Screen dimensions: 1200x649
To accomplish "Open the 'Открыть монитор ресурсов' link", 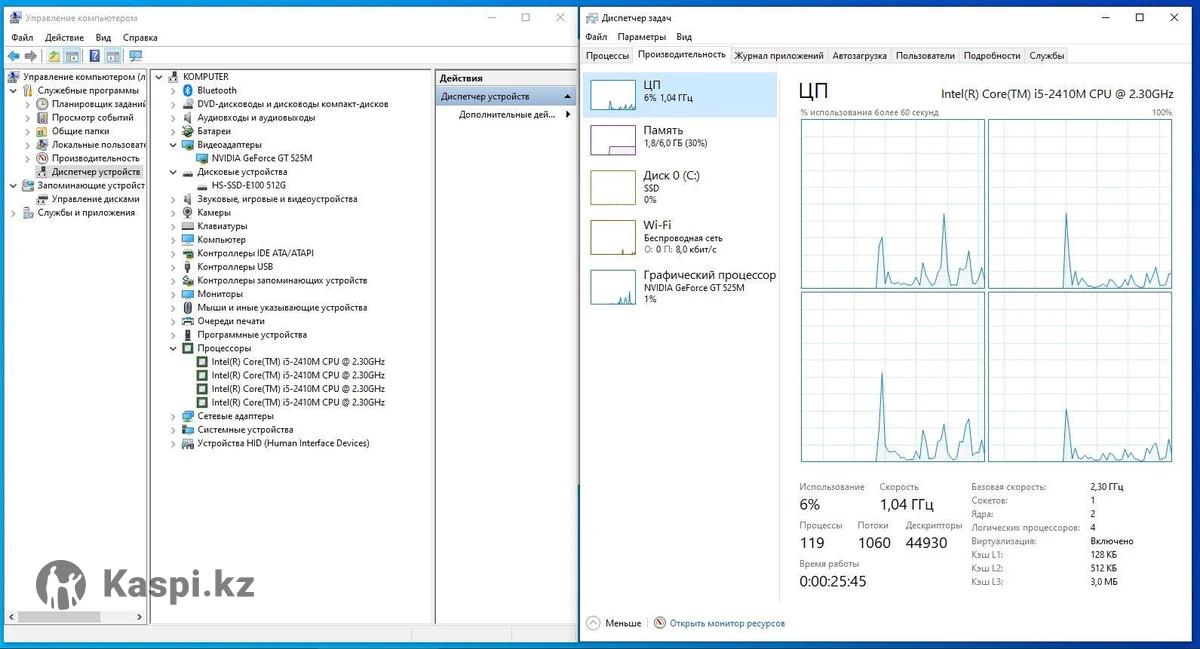I will [727, 623].
